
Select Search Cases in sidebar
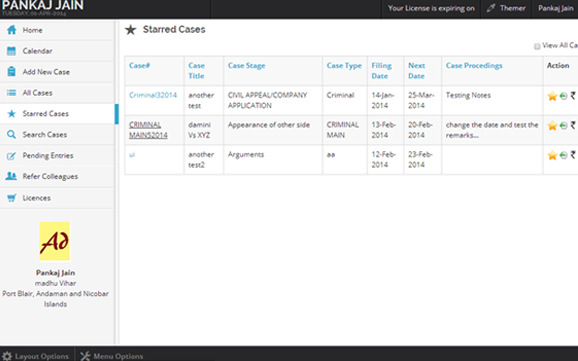click(57, 134)
